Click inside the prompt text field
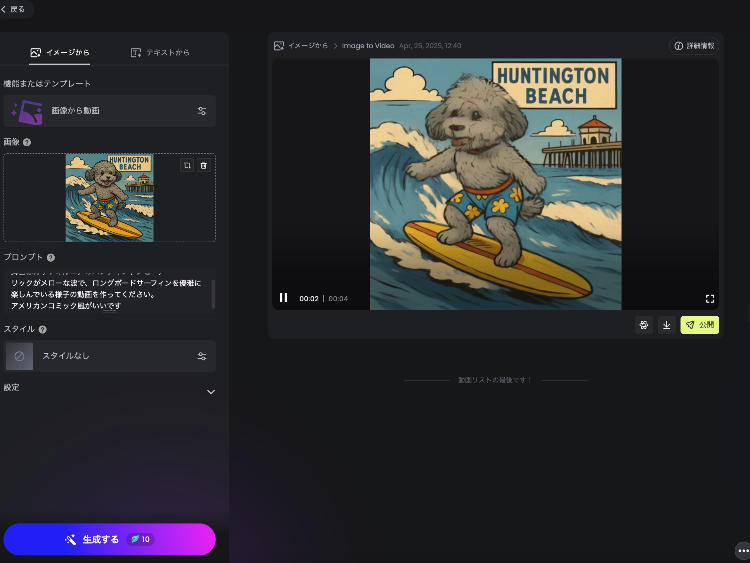 108,292
